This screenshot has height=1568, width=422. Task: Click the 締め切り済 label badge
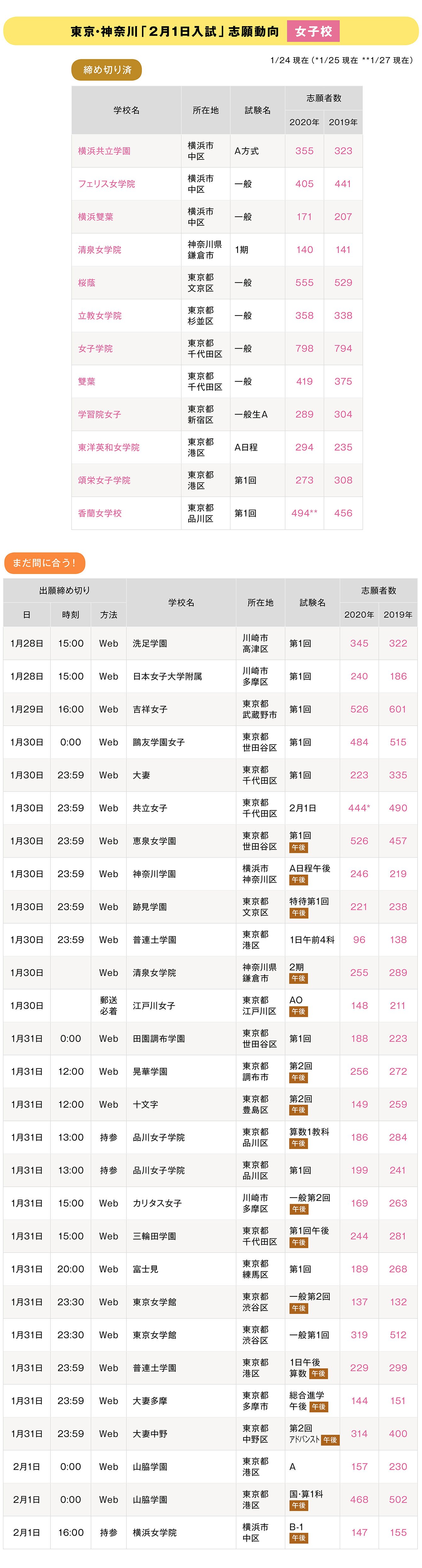(107, 70)
